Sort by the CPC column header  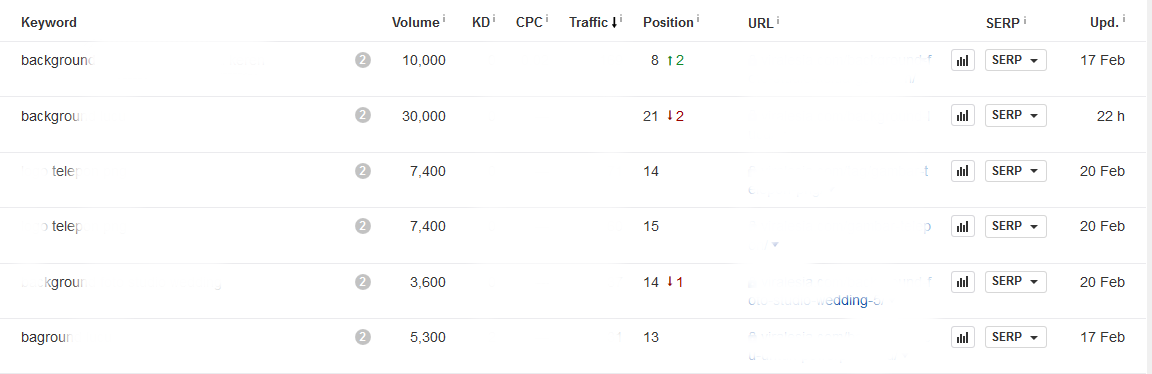pyautogui.click(x=530, y=22)
